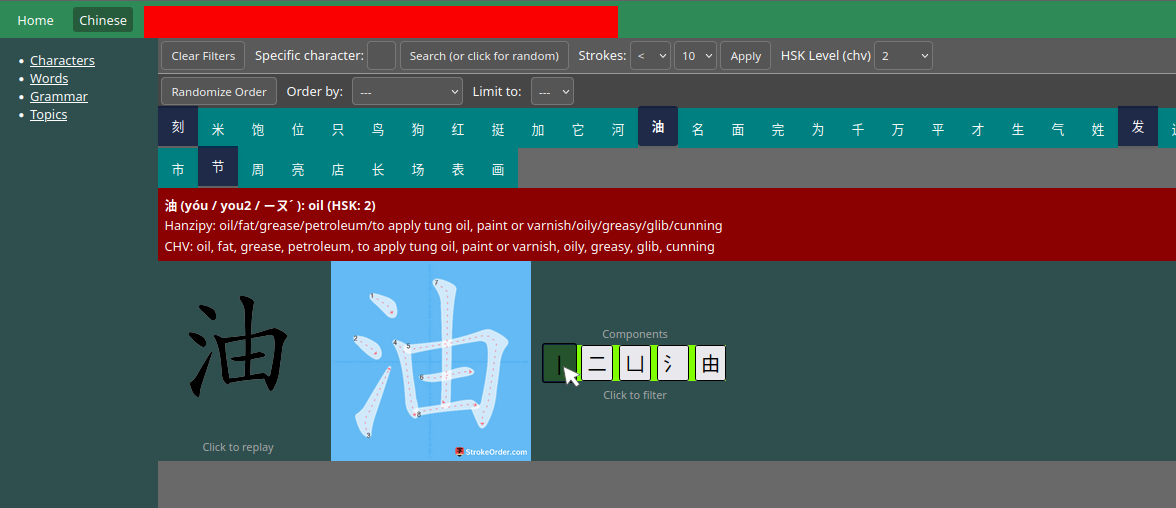Select the character 平 tile
The image size is (1176, 508).
pos(938,130)
